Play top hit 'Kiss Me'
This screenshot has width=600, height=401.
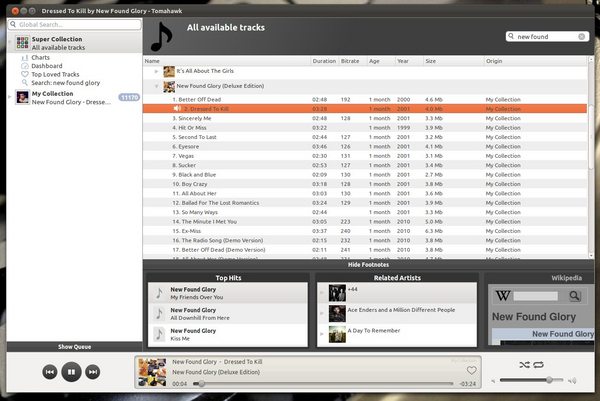[228, 334]
